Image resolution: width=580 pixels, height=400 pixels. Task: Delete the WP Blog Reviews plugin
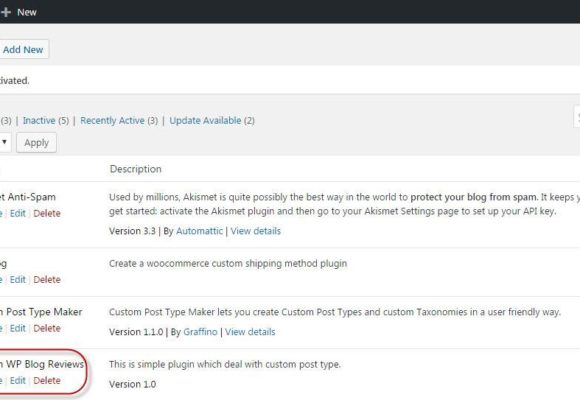tap(47, 380)
